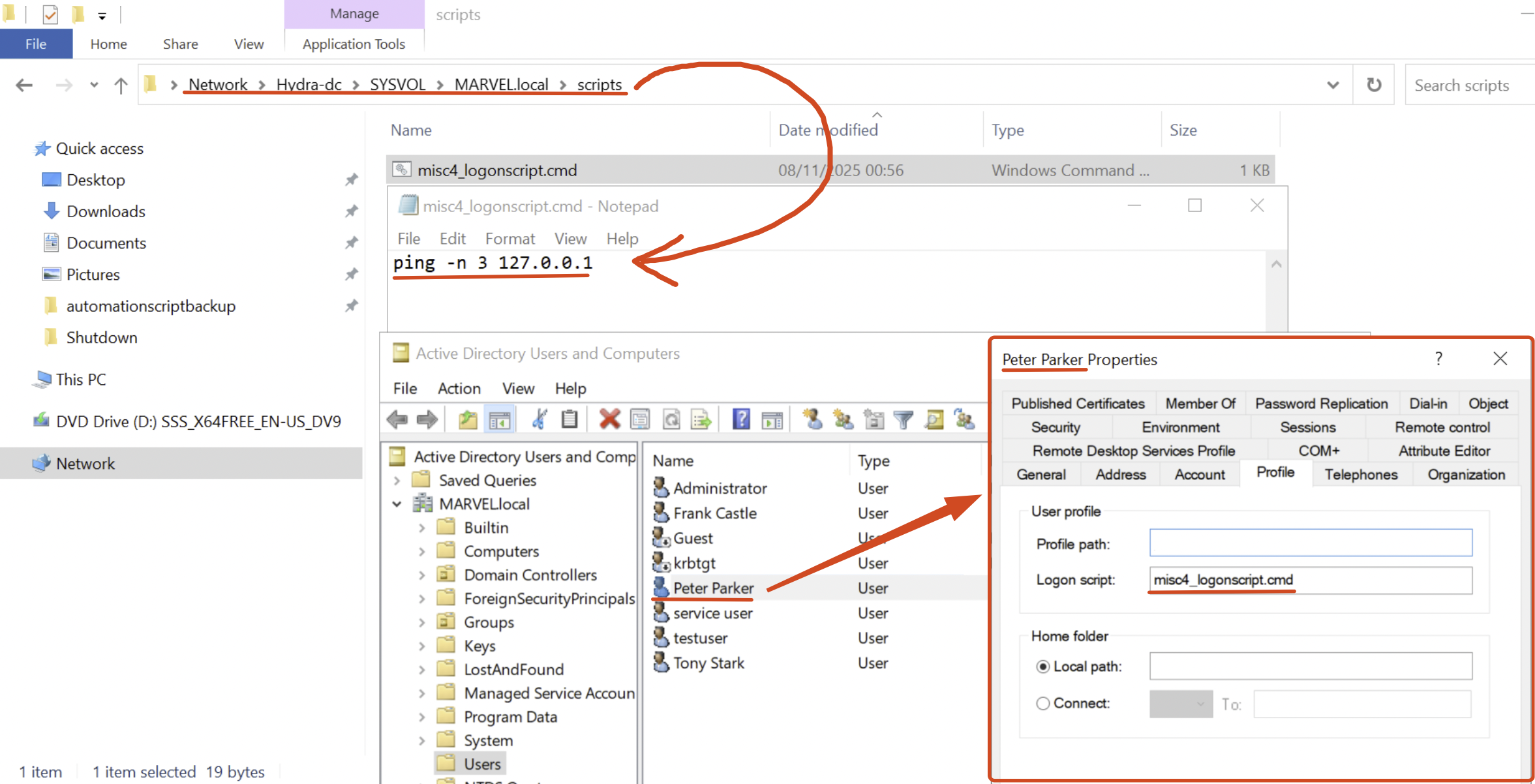Expand the Saved Queries tree node
This screenshot has height=784, width=1535.
(397, 481)
